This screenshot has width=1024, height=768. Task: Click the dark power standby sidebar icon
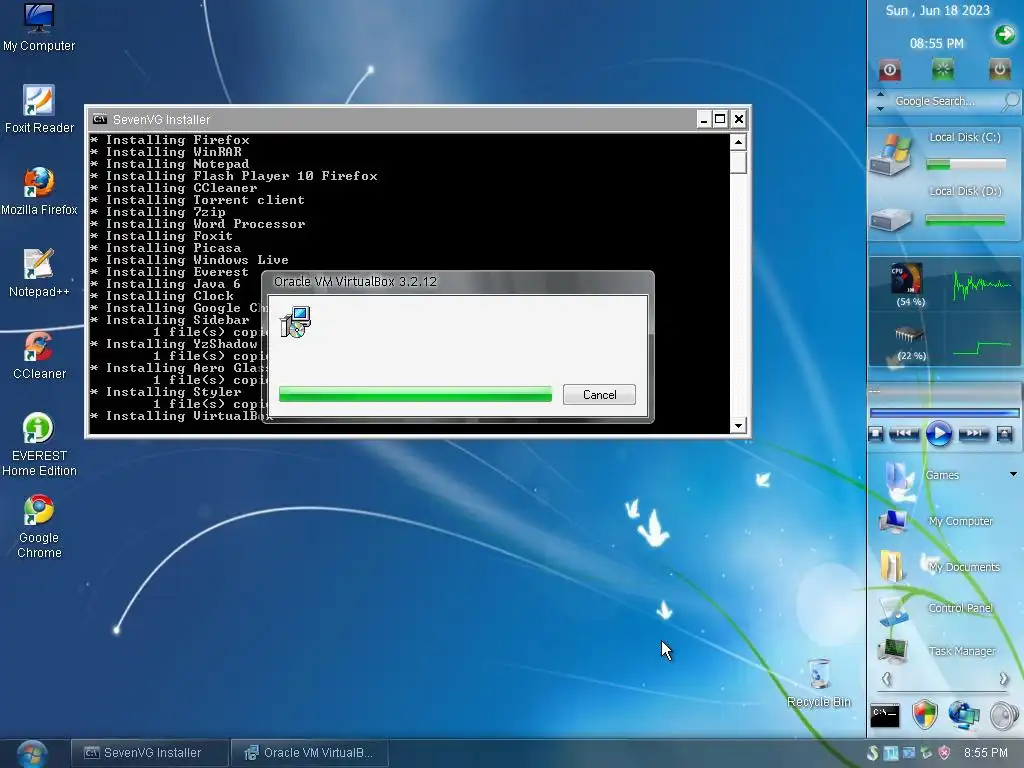pos(999,70)
